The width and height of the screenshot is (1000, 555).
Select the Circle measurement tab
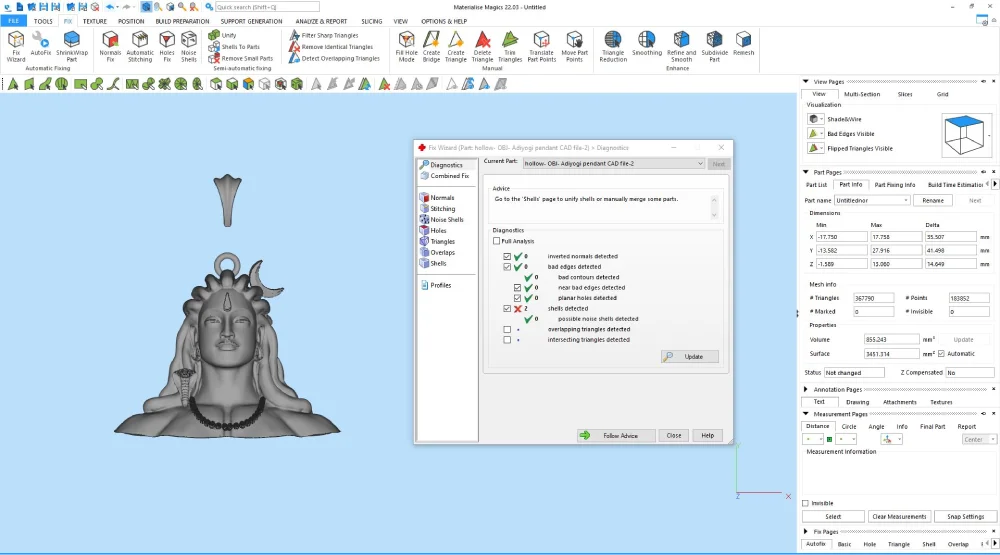tap(849, 427)
